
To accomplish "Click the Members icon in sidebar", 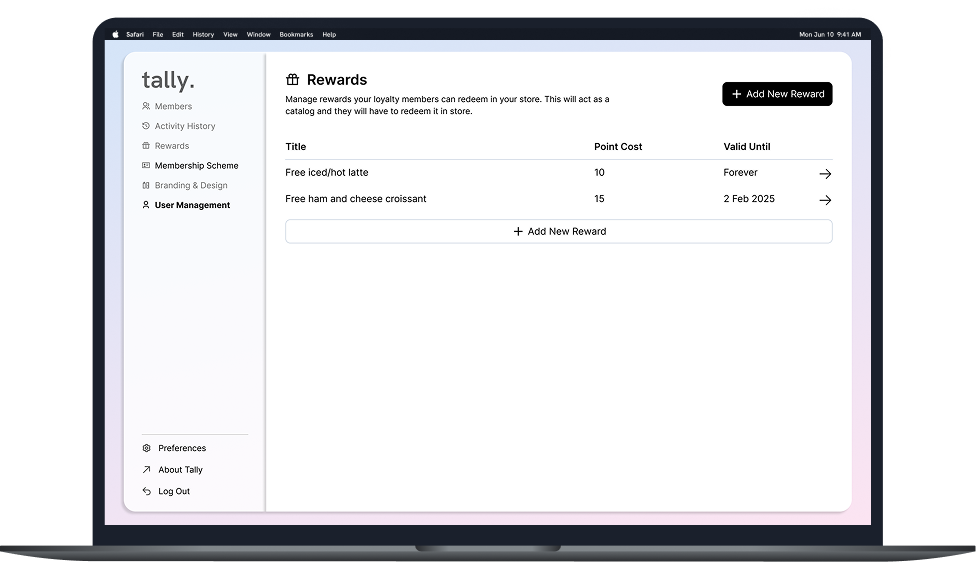I will coord(146,106).
